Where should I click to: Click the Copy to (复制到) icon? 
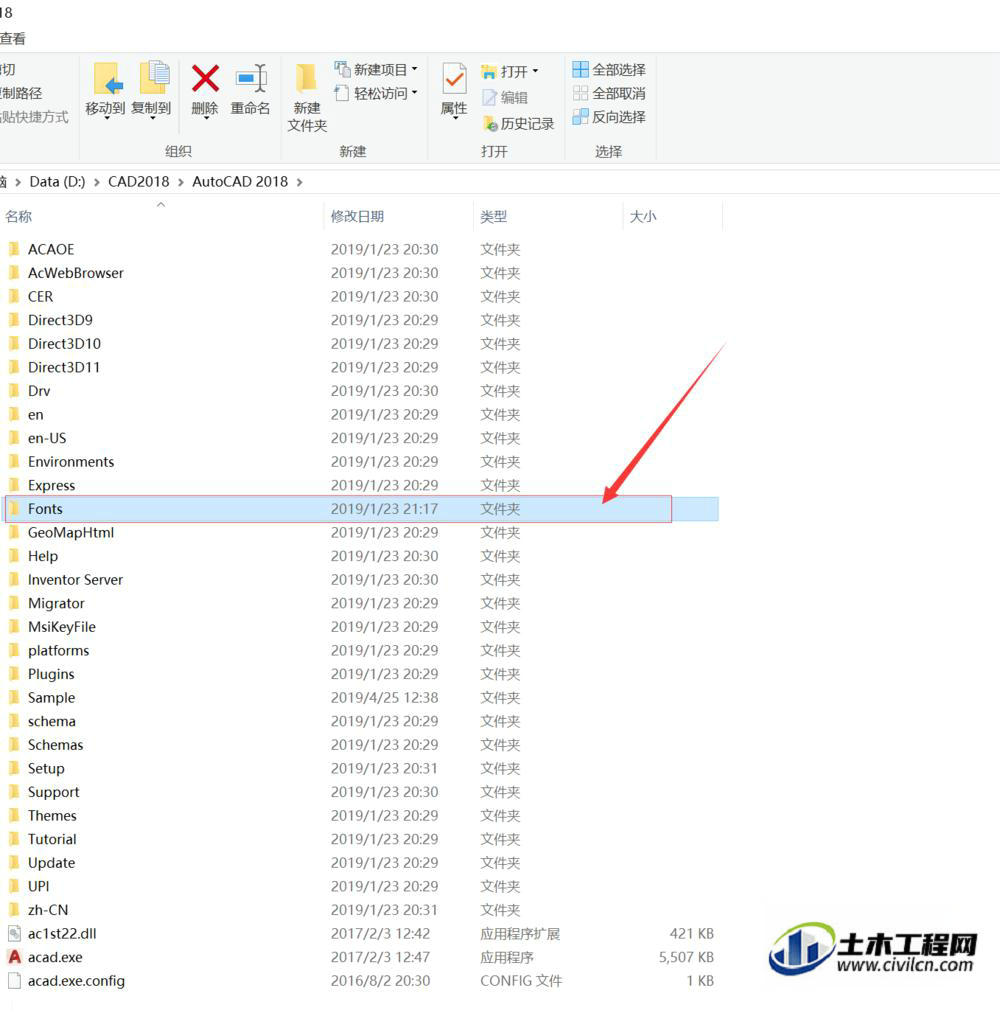pos(154,78)
